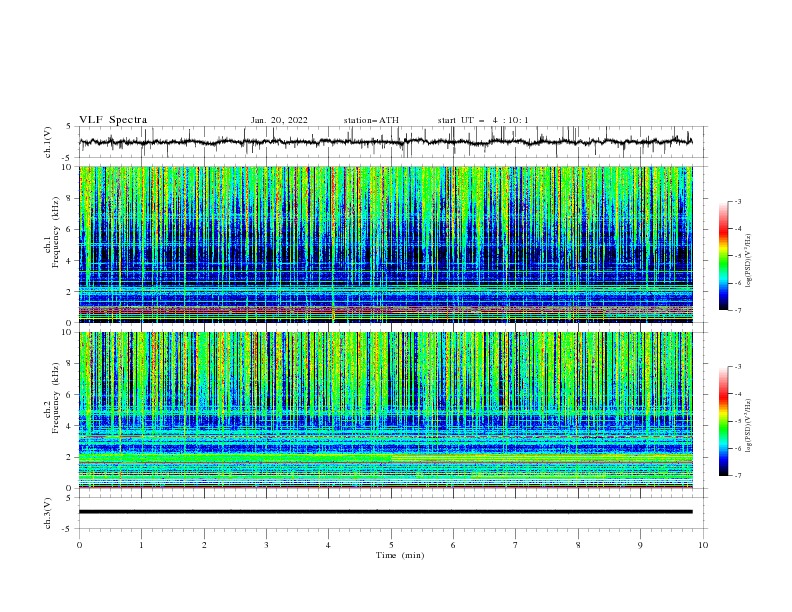Click the 'Time (min)' axis label
Screen dimensions: 792x612
400,555
